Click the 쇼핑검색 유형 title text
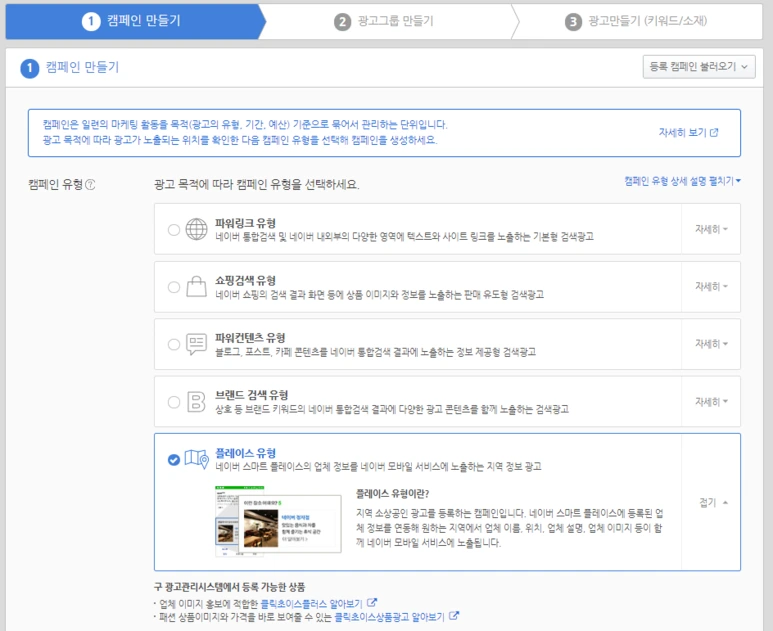This screenshot has height=631, width=773. click(x=246, y=280)
